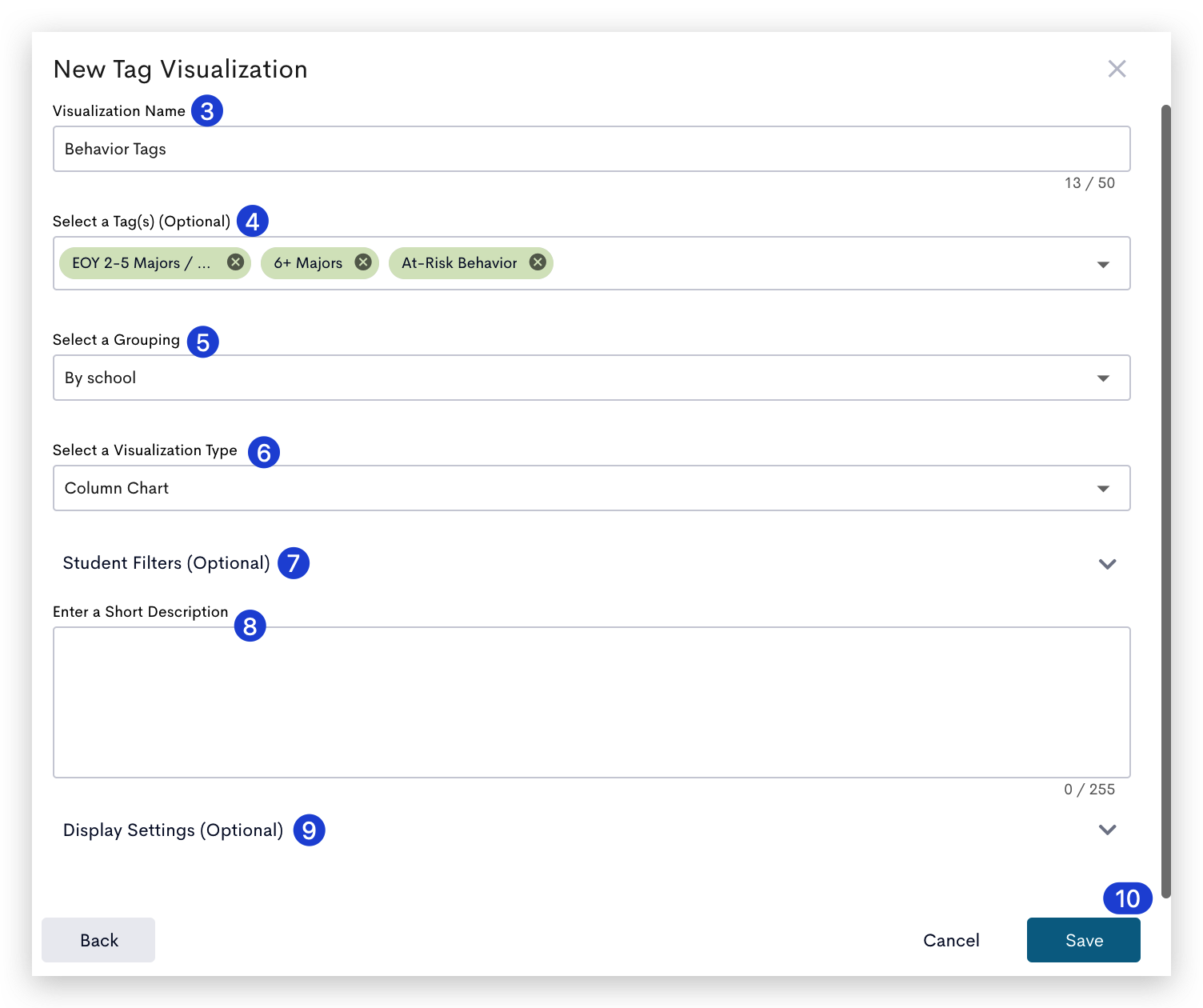The width and height of the screenshot is (1203, 1008).
Task: Open the By school grouping dropdown
Action: (x=591, y=378)
